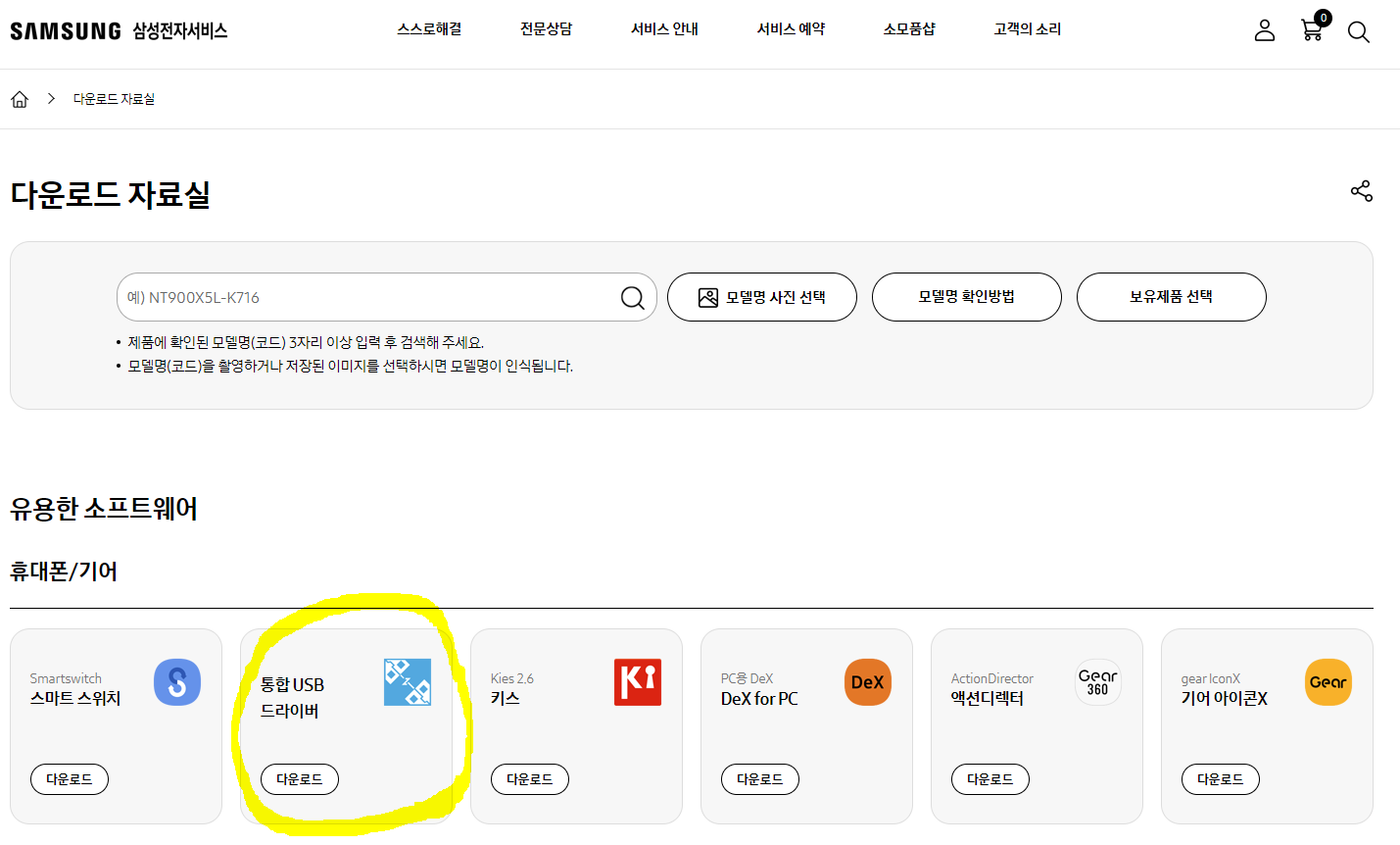Screen dimensions: 1400x845
Task: Click the 모델명 사진 선택 button
Action: pos(762,297)
